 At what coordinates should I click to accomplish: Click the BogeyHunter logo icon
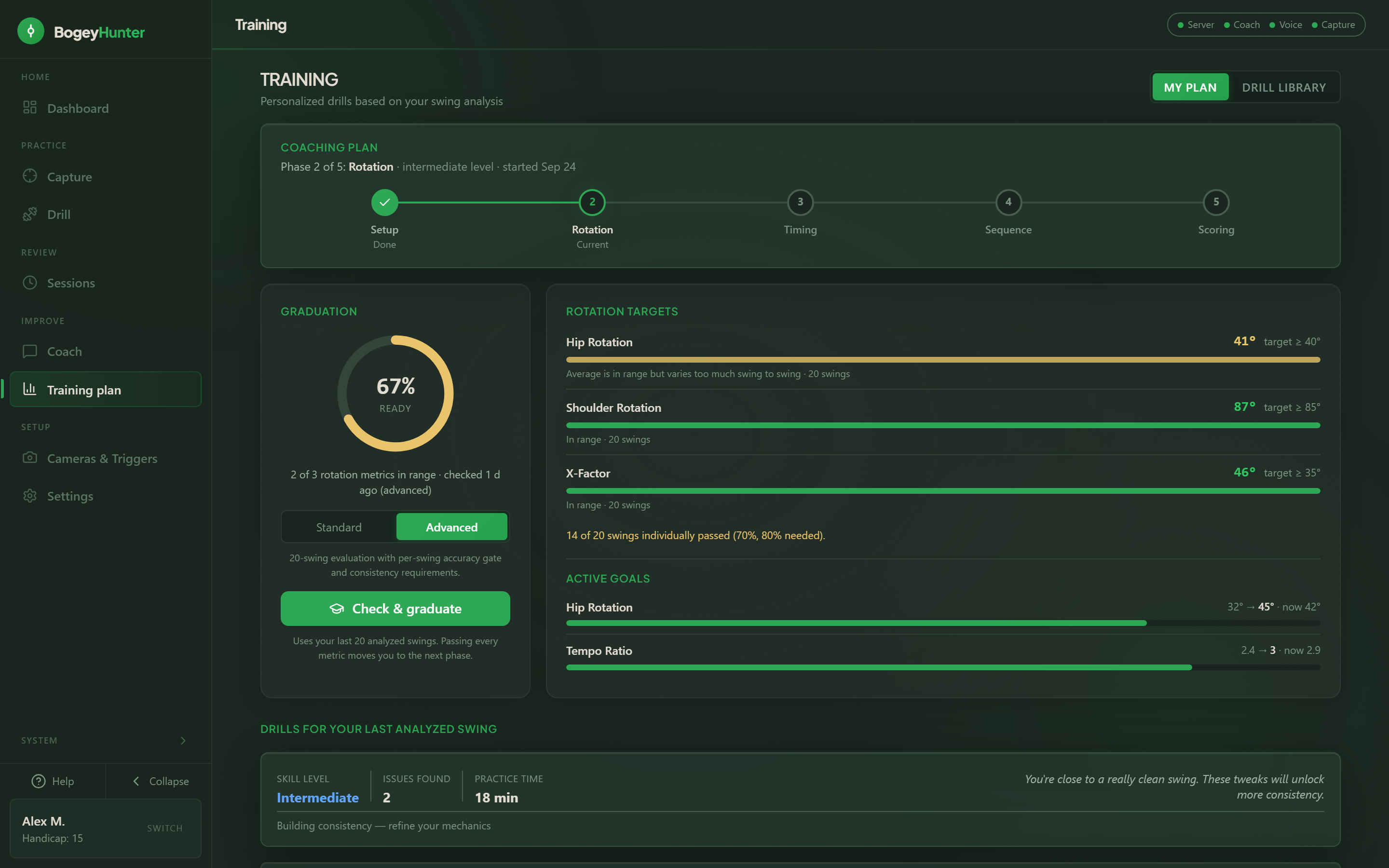coord(30,31)
